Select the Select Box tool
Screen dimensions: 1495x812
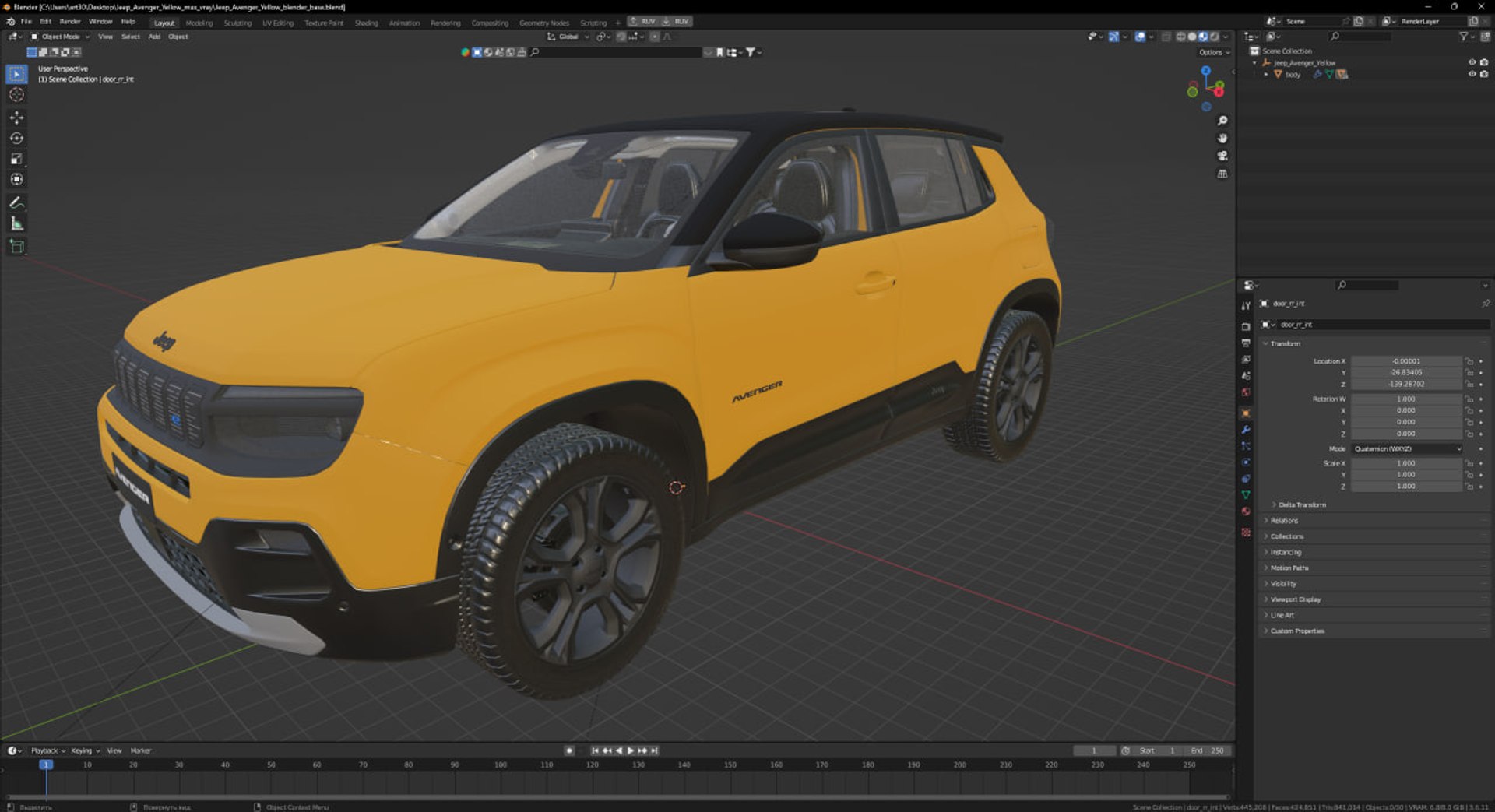16,74
